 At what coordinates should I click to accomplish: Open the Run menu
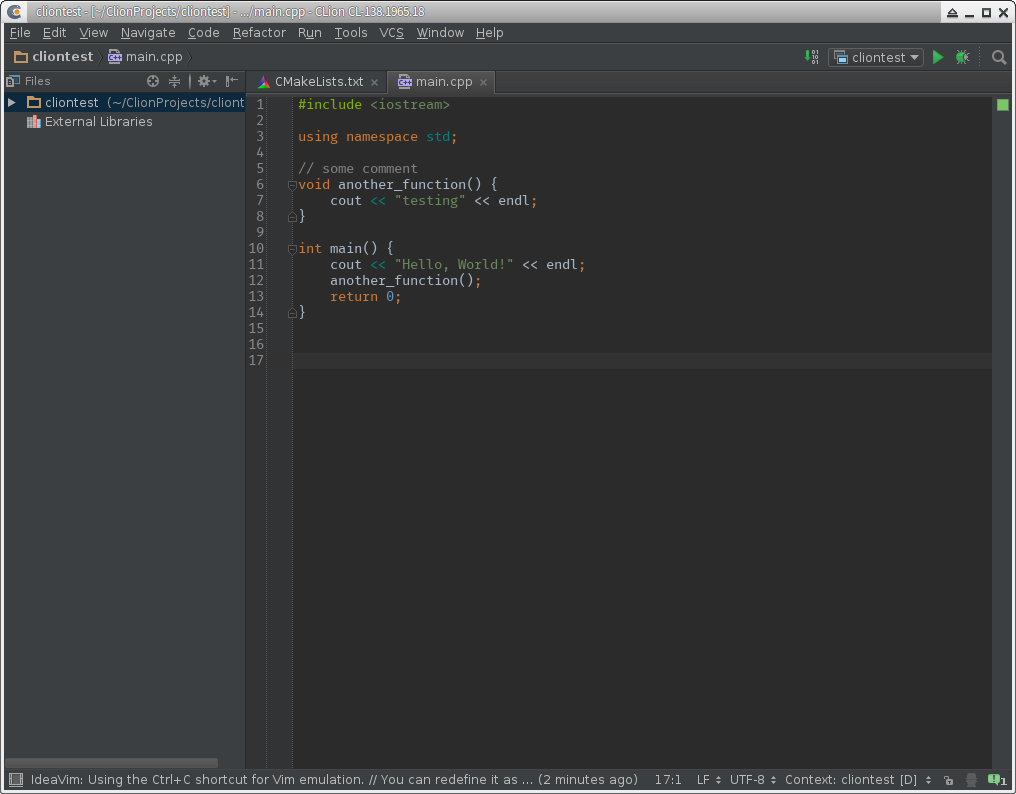pyautogui.click(x=310, y=32)
